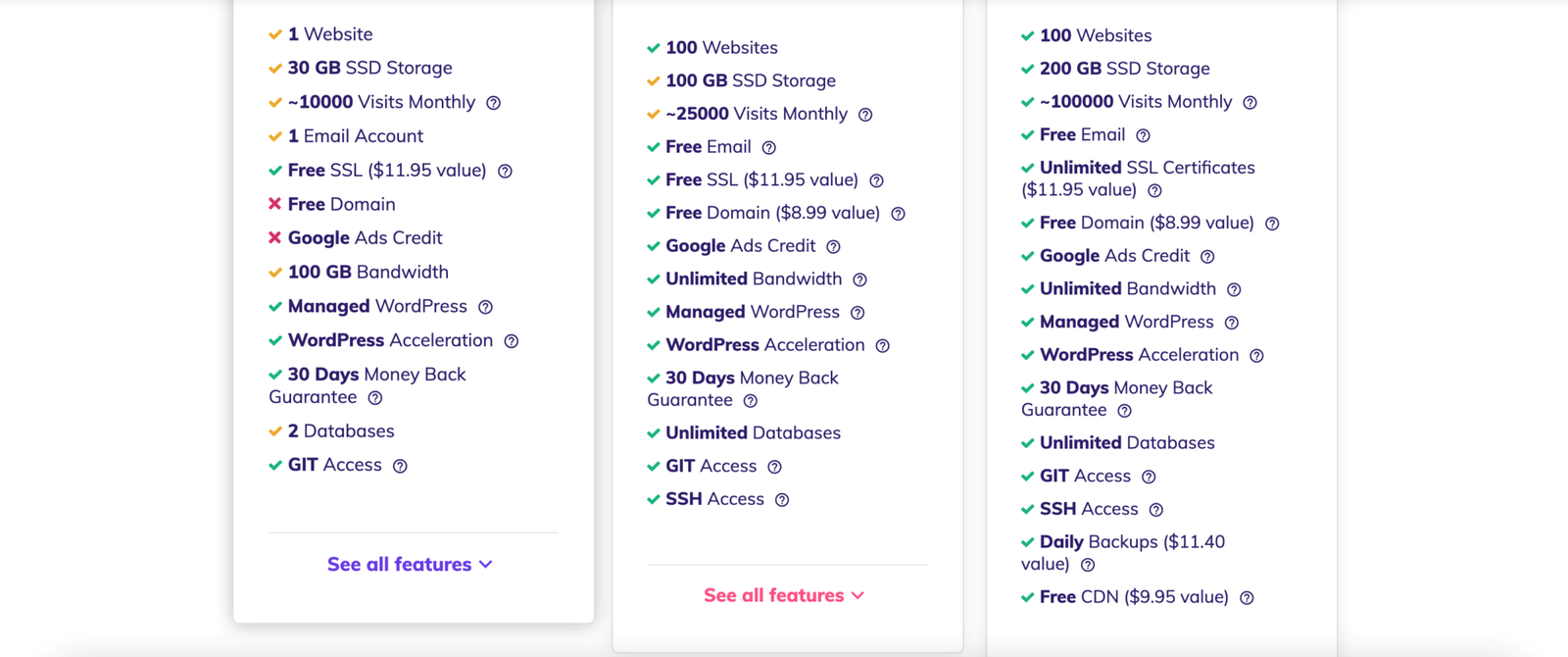This screenshot has width=1568, height=657.
Task: Show Managed WordPress help in the 30 GB plan
Action: click(x=485, y=307)
